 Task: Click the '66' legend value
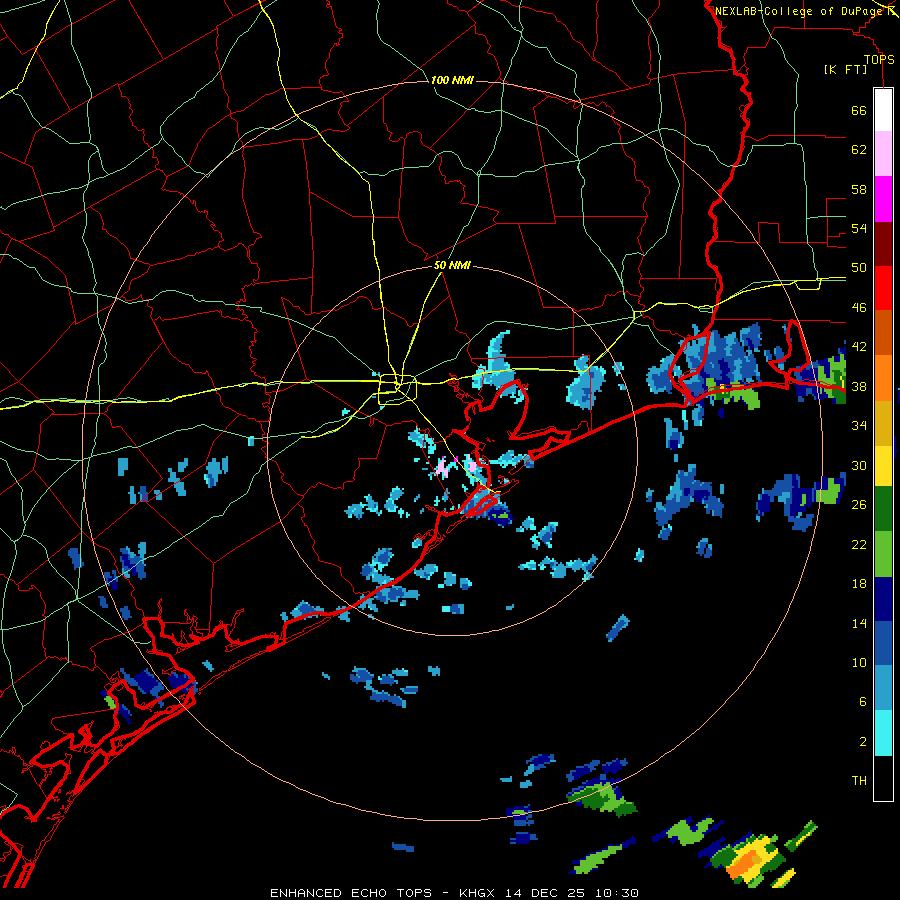(x=859, y=110)
